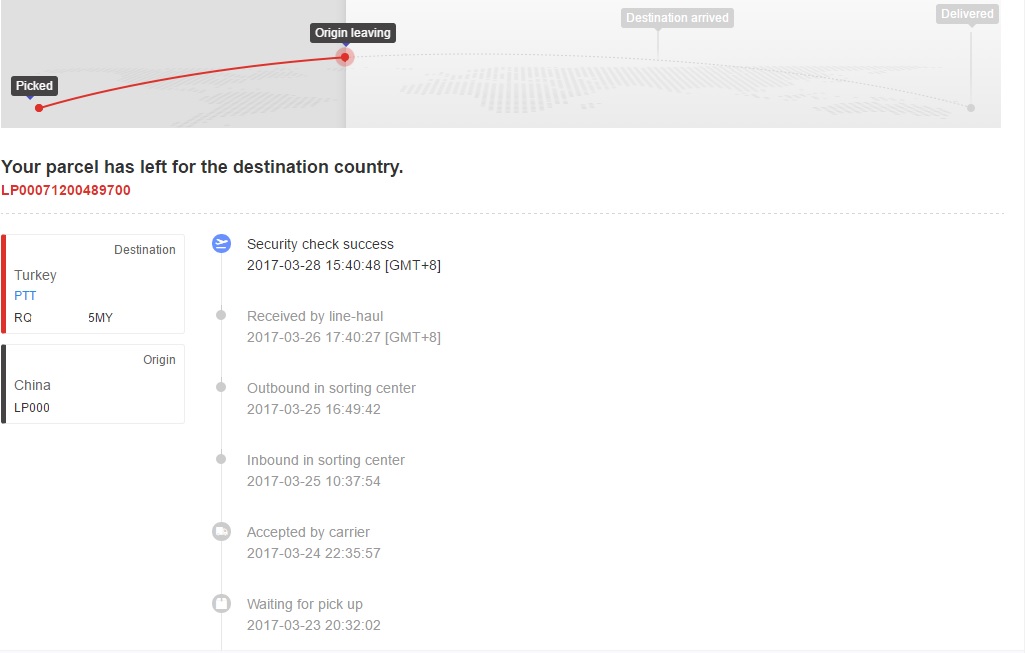Click the timestamp 2017-03-24 22:35:57
Screen dimensions: 1025x653
click(x=314, y=553)
